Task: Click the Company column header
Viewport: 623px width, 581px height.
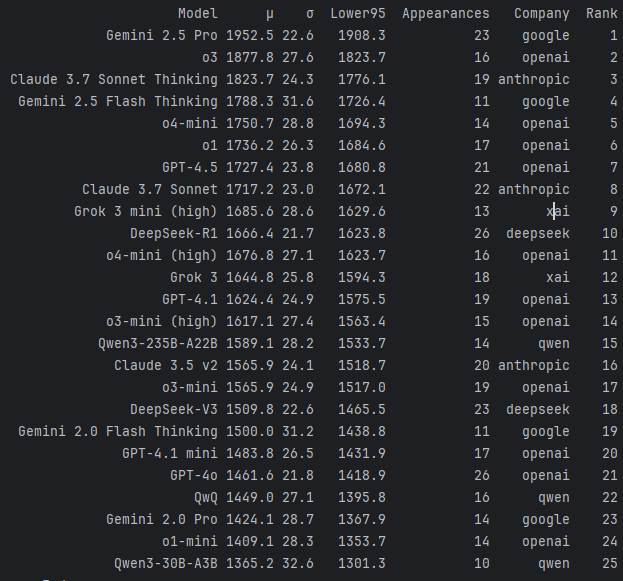Action: coord(542,14)
